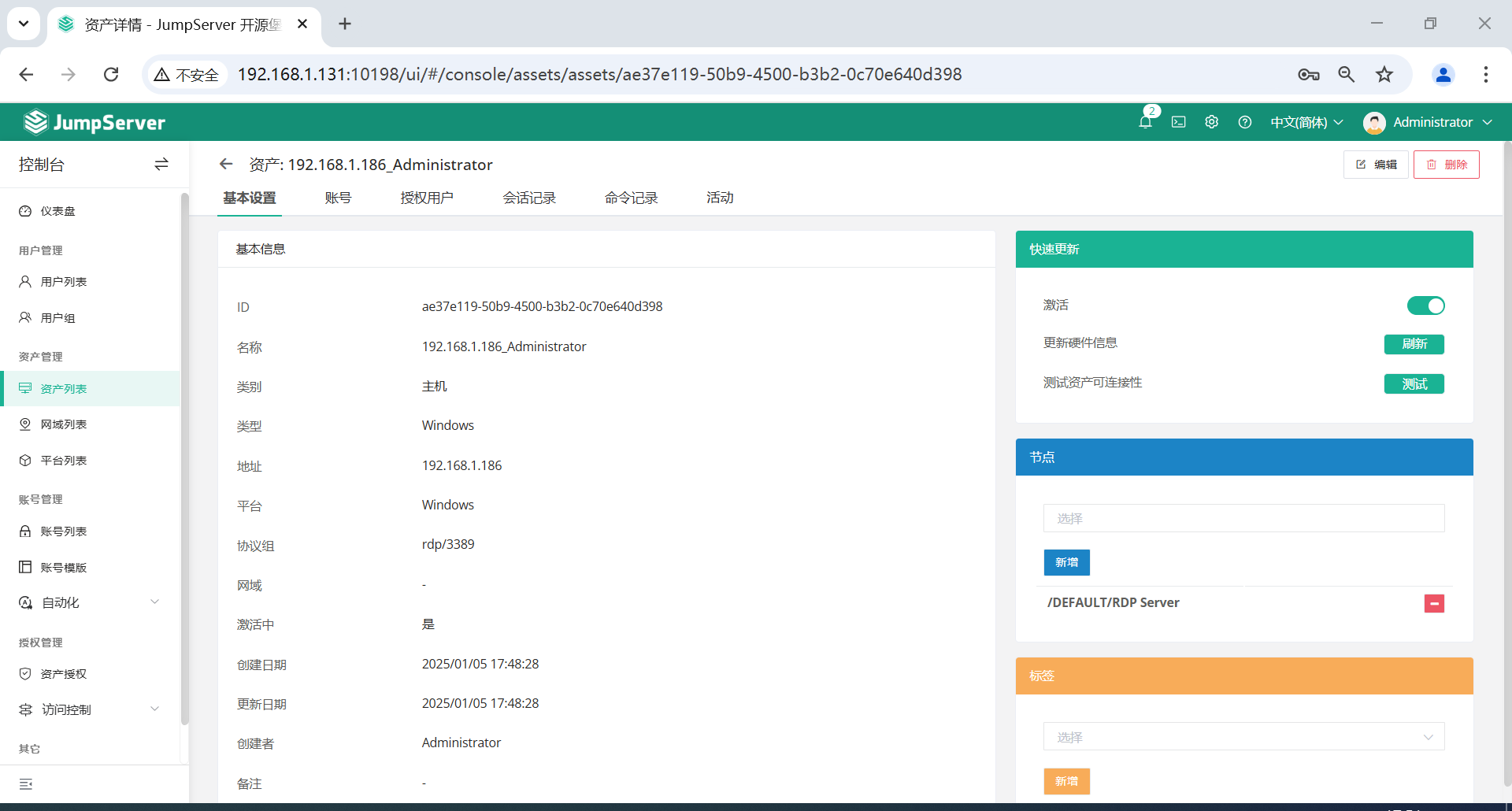Click the /DEFAULT/RDP Server node label

[1113, 602]
